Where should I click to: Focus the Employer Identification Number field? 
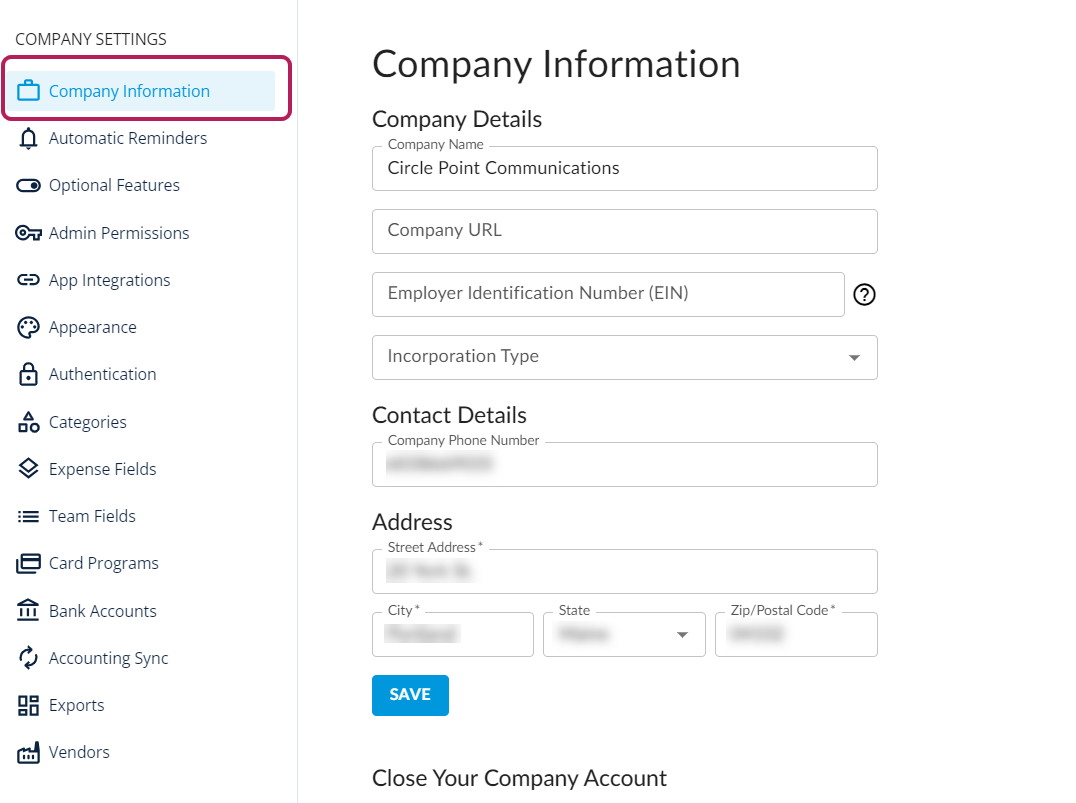click(x=608, y=294)
